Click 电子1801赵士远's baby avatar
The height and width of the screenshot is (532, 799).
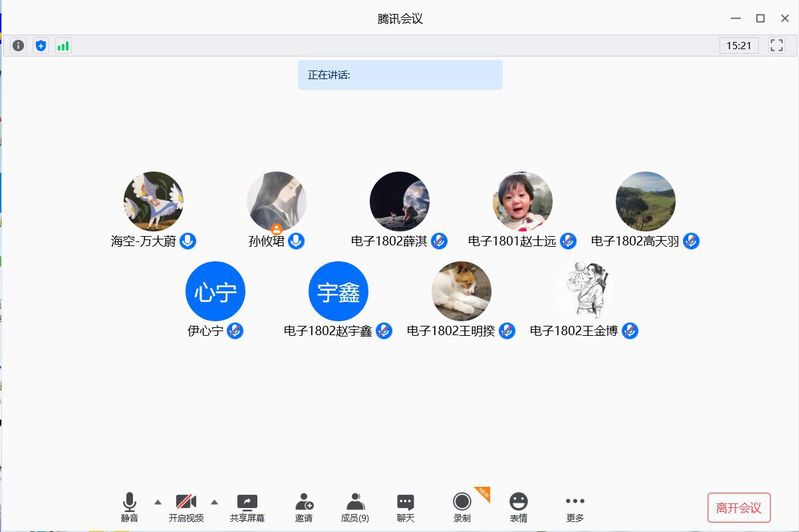point(522,201)
